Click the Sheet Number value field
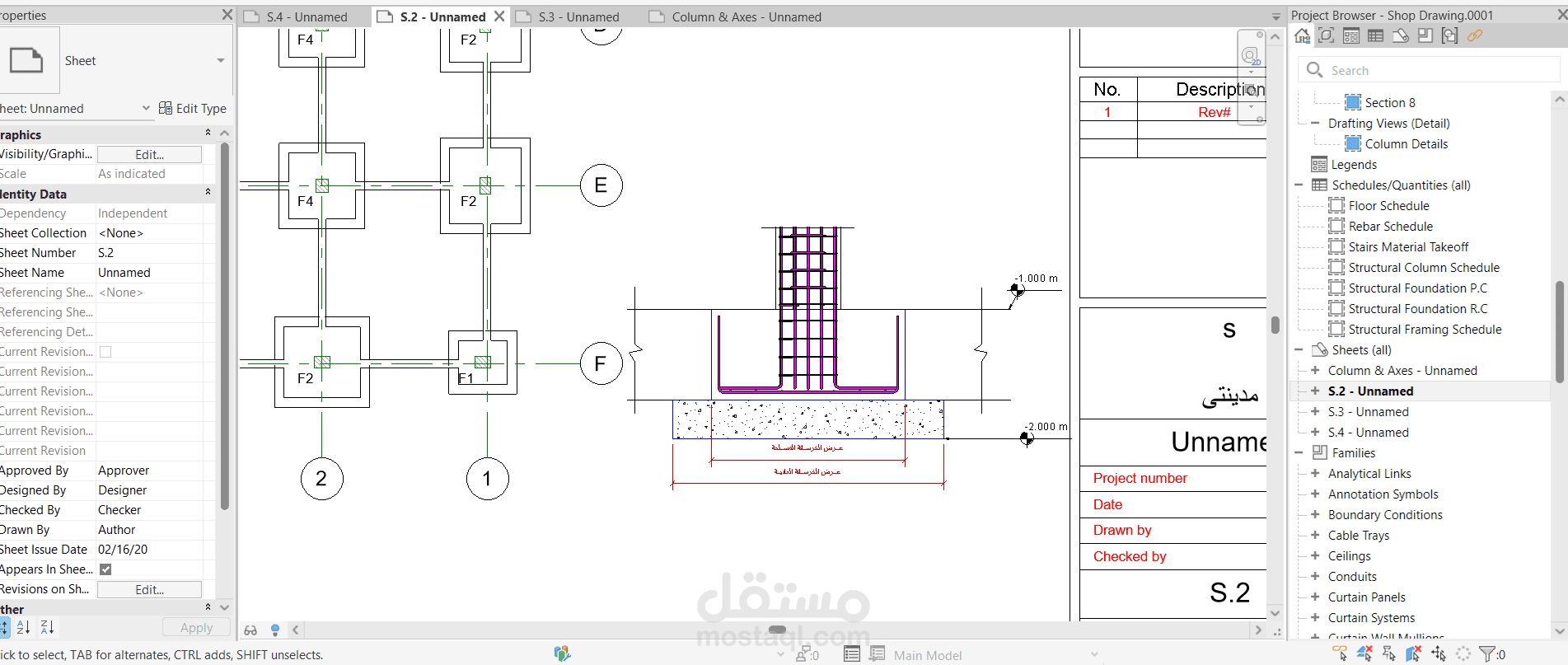 [x=149, y=253]
